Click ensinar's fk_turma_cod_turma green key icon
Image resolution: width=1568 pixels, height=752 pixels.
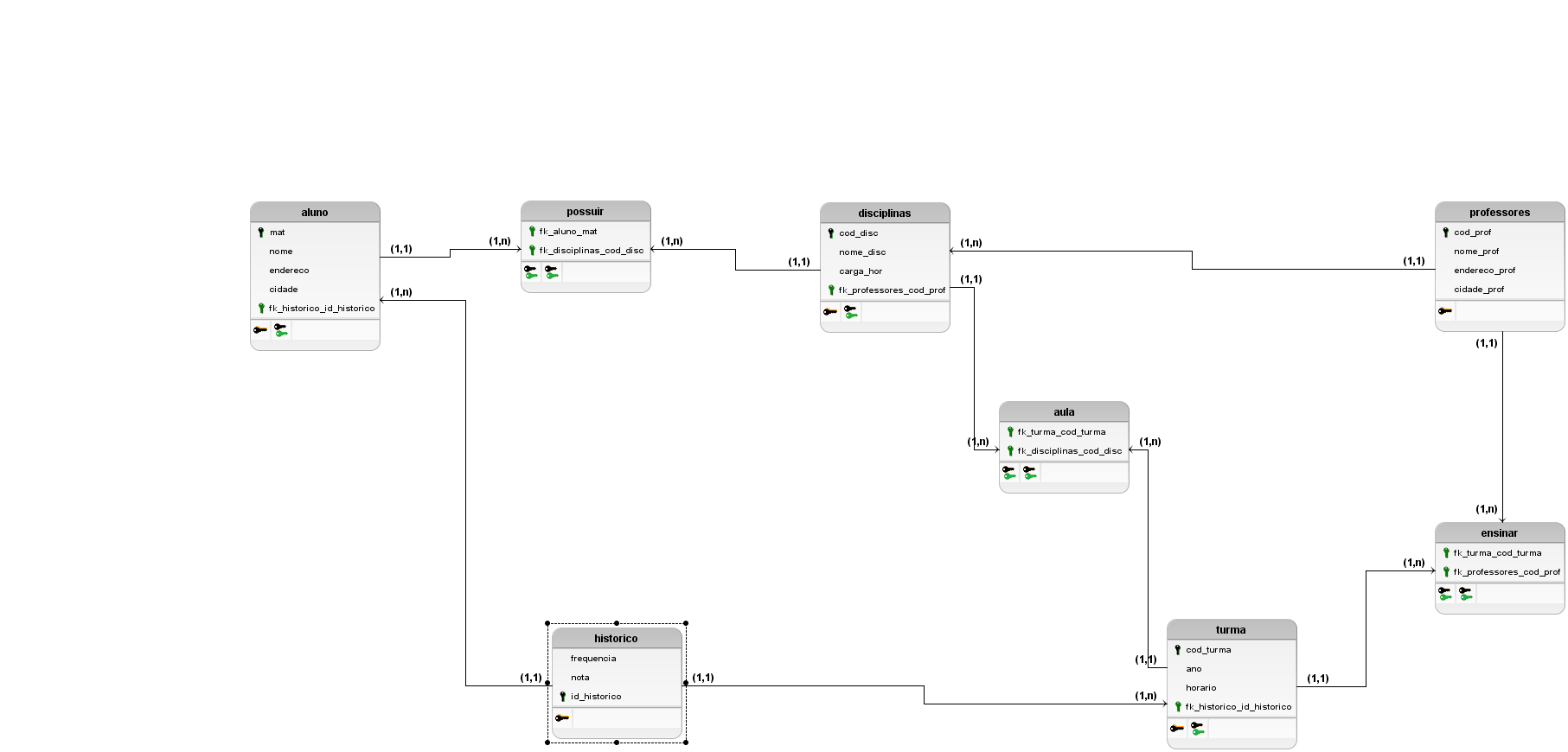point(1446,553)
